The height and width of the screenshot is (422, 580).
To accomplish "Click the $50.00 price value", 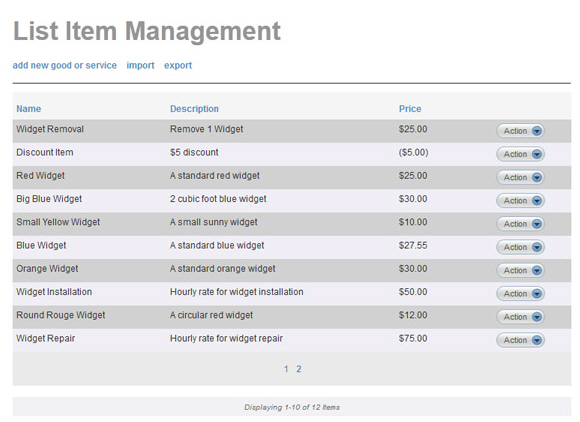I will (x=413, y=292).
